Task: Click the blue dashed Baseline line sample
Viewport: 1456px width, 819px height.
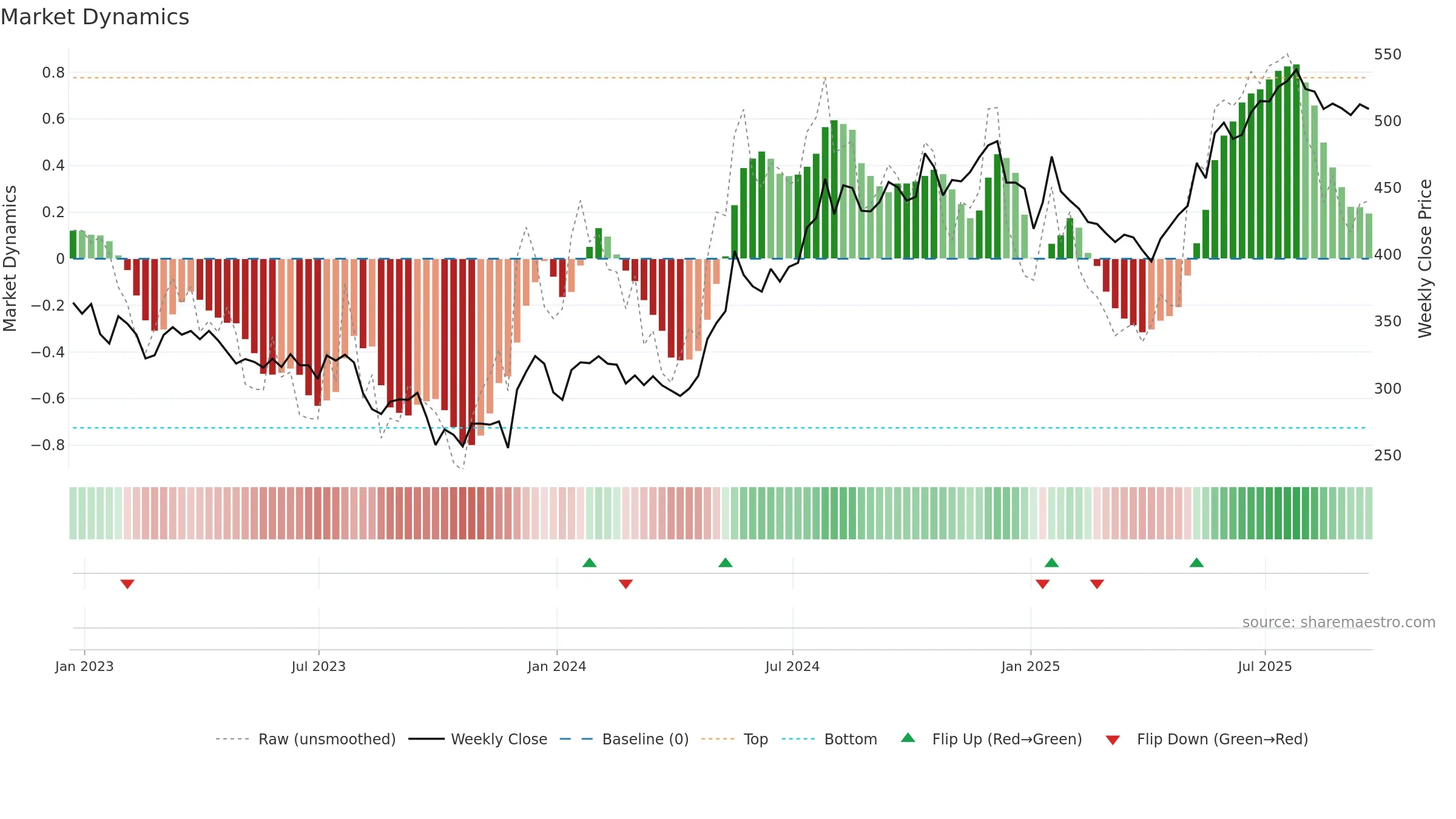Action: pyautogui.click(x=576, y=740)
